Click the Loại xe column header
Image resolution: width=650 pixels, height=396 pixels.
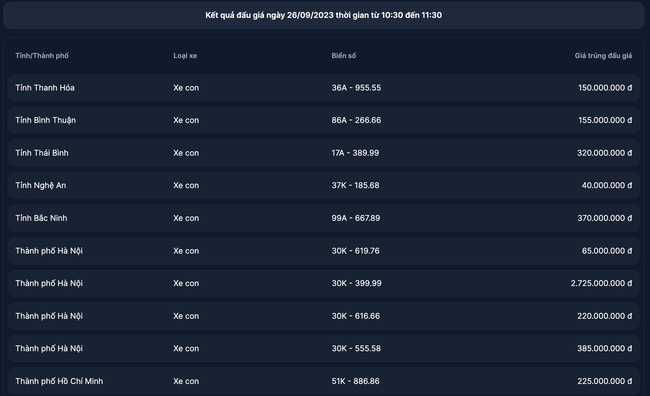tap(185, 56)
